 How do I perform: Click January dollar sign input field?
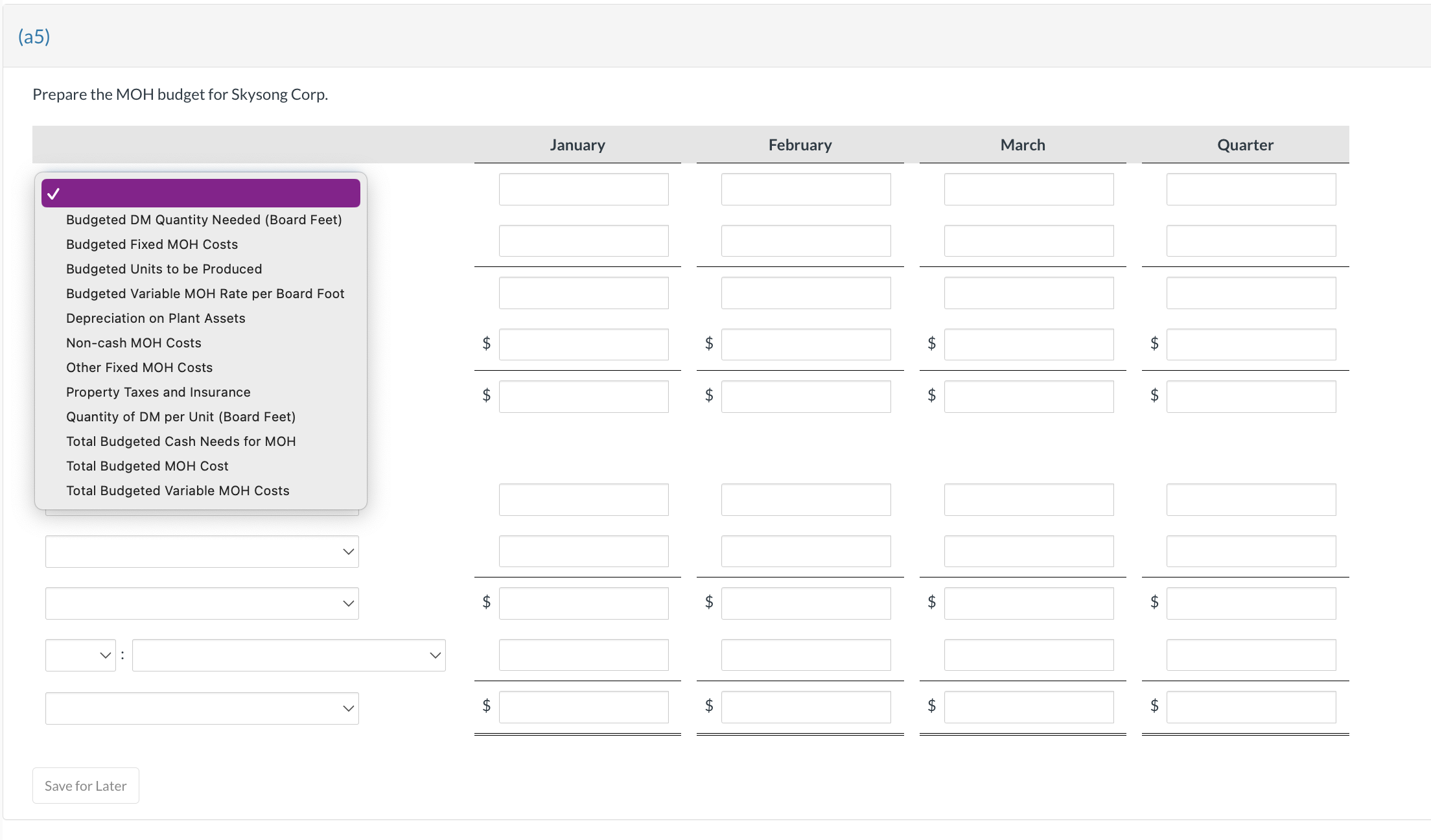pyautogui.click(x=584, y=343)
